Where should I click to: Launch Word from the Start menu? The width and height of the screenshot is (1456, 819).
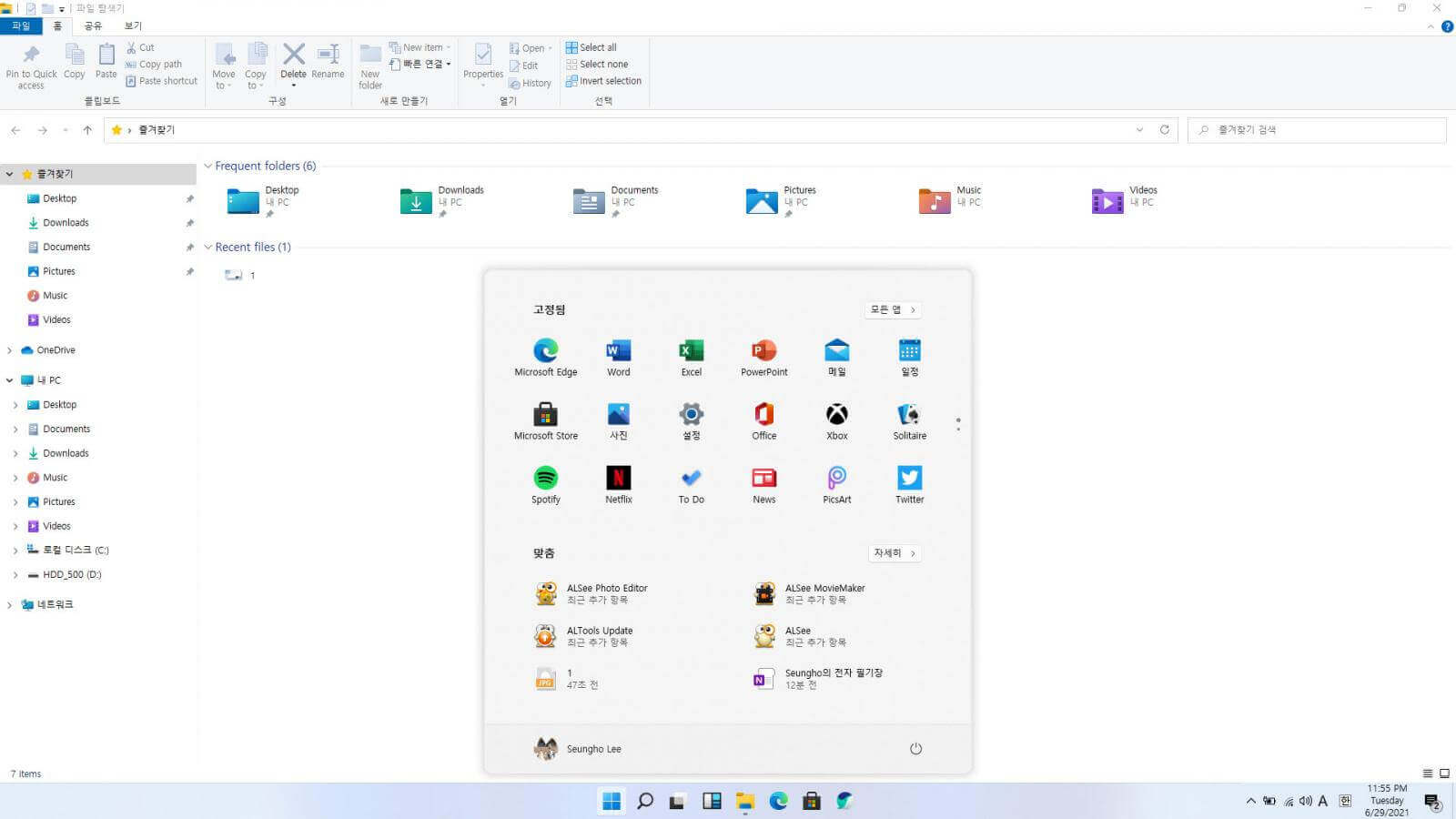619,358
